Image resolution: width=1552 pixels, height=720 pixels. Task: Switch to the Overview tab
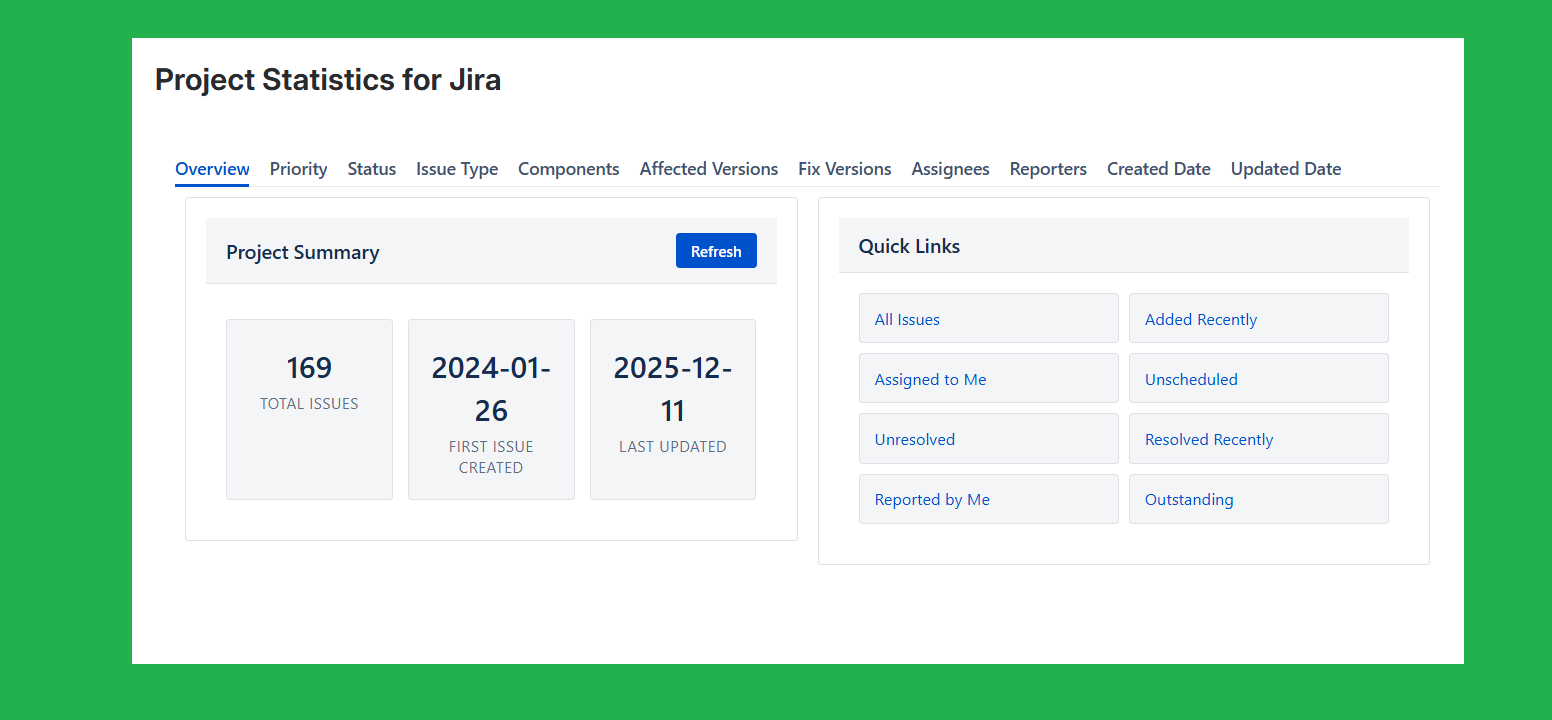[212, 169]
